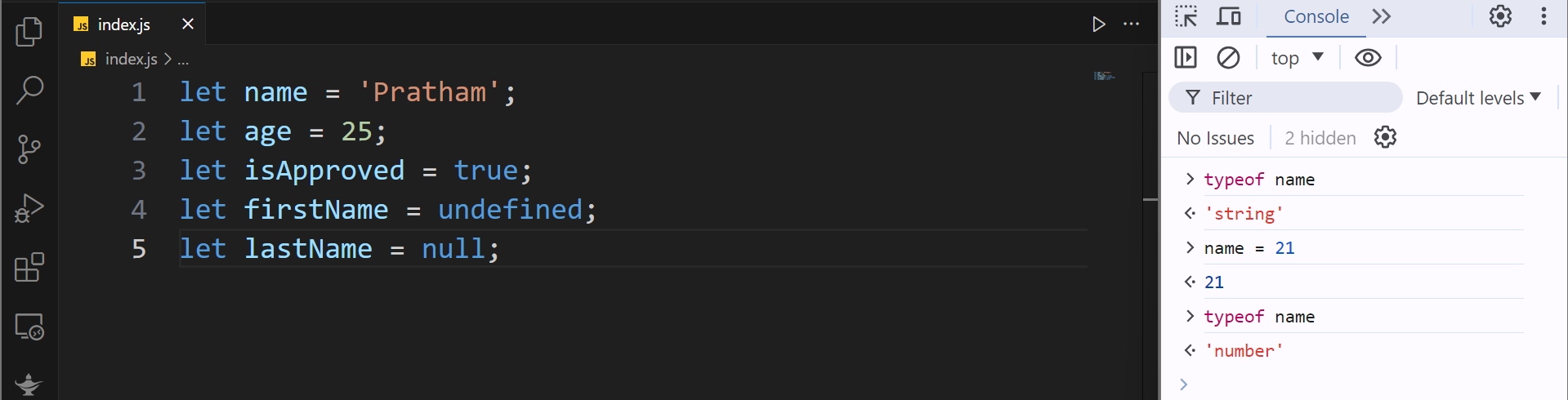Create a live expression with eye icon
Screen dimensions: 1568x400
1368,58
